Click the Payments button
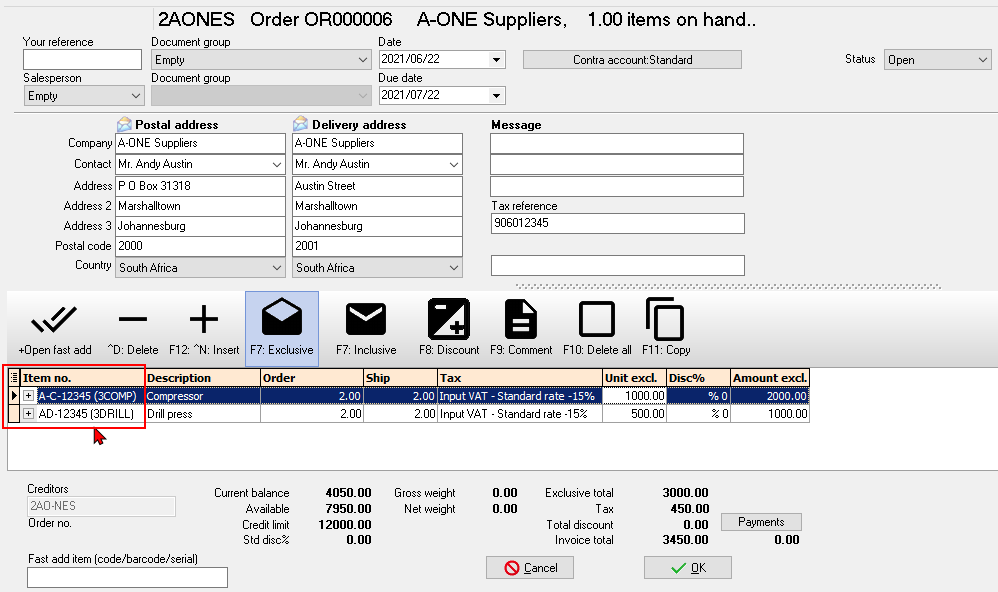Viewport: 998px width, 592px height. (761, 522)
